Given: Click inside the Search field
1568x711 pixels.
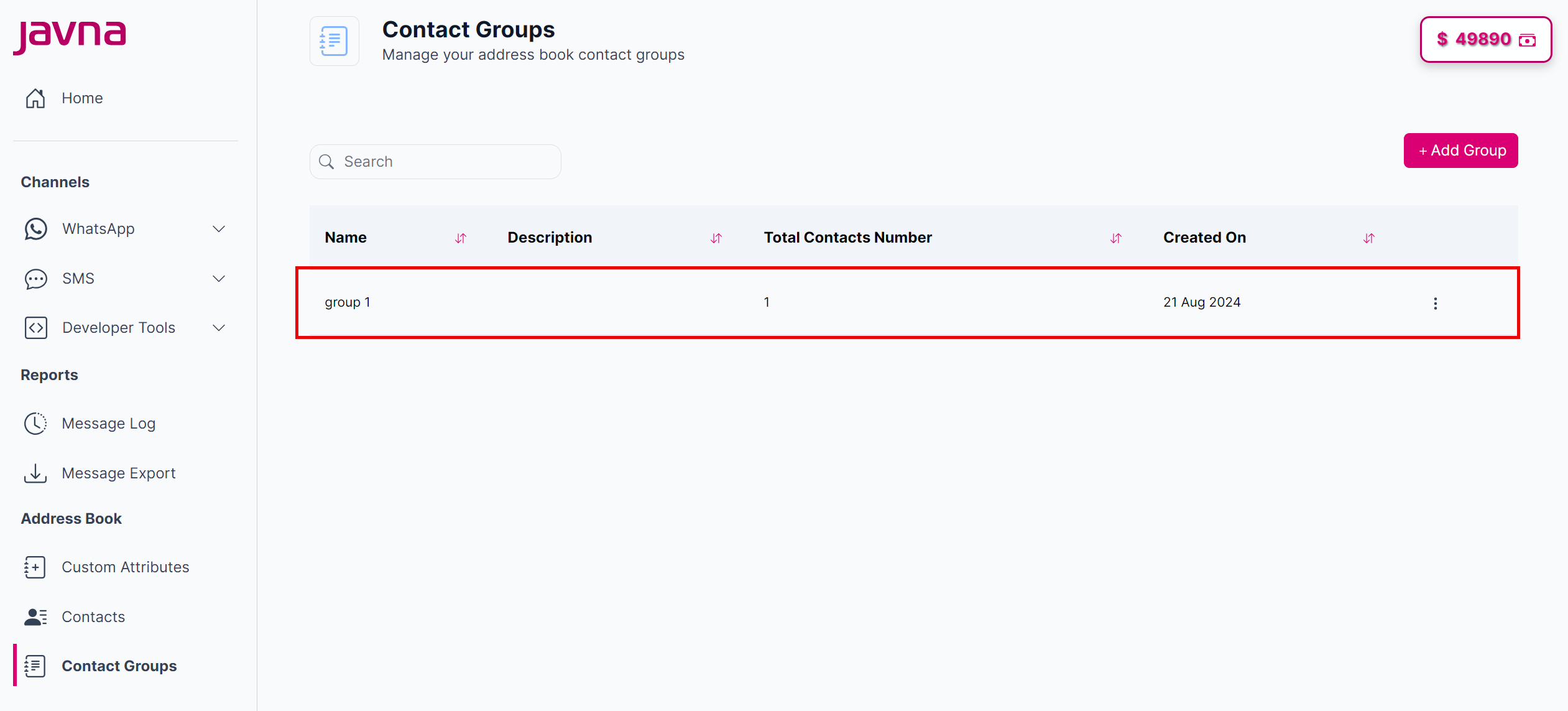Looking at the screenshot, I should (x=435, y=161).
